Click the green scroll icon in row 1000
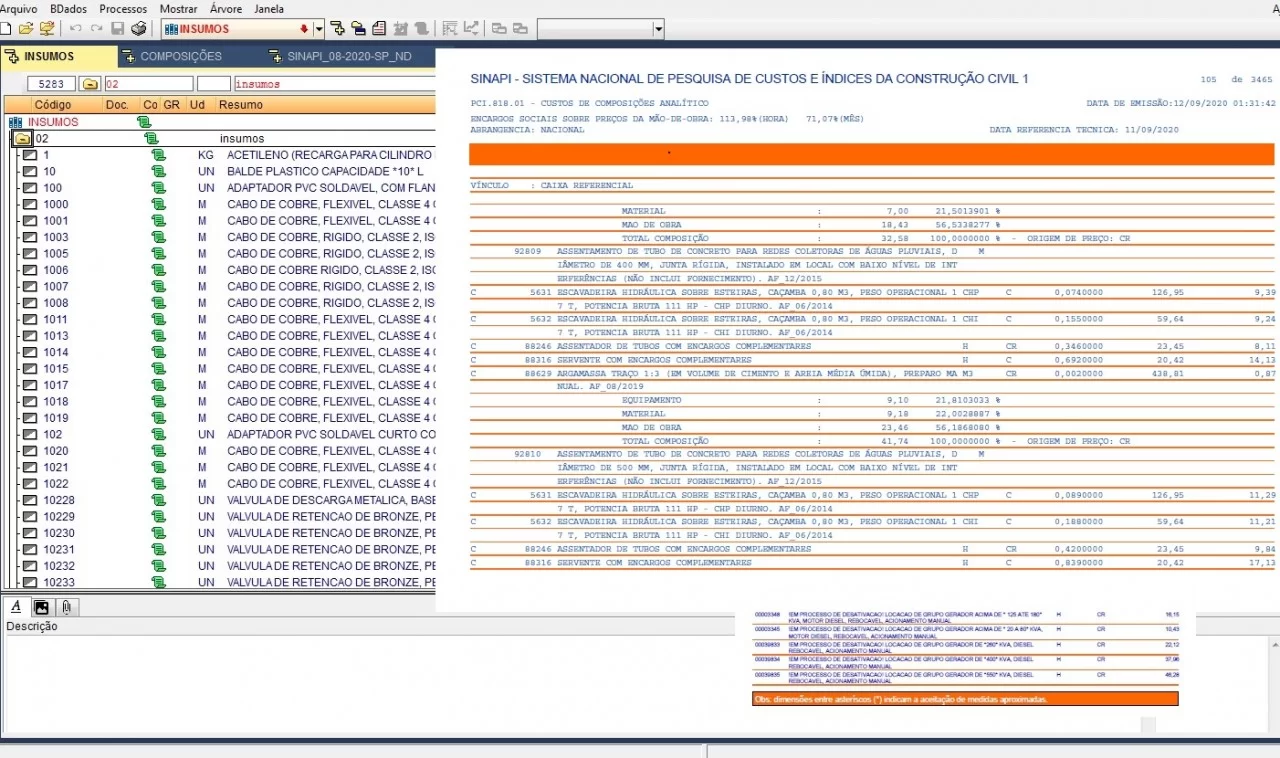Viewport: 1280px width, 758px height. [x=158, y=204]
